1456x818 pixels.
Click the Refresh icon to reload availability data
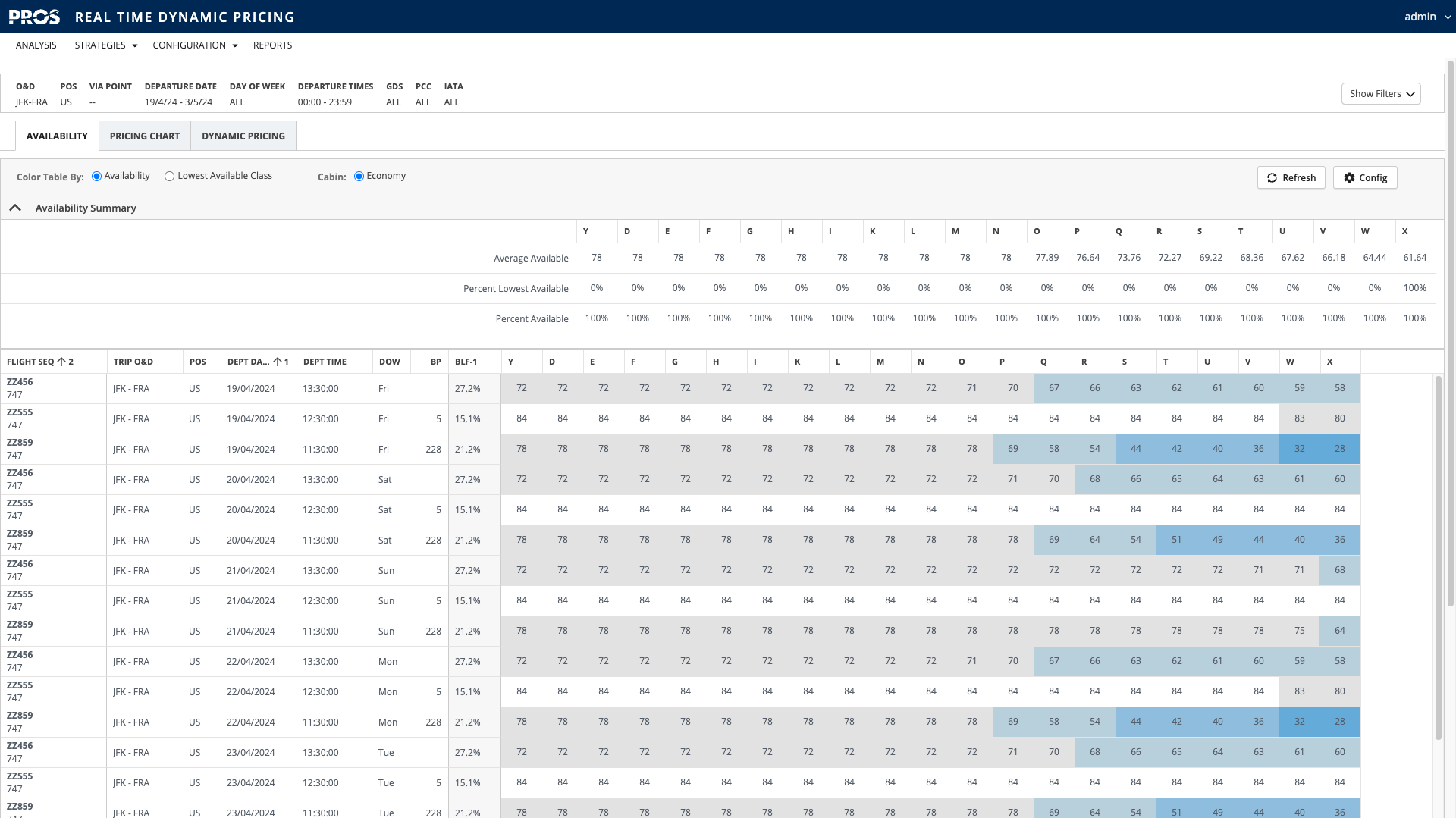click(x=1273, y=177)
